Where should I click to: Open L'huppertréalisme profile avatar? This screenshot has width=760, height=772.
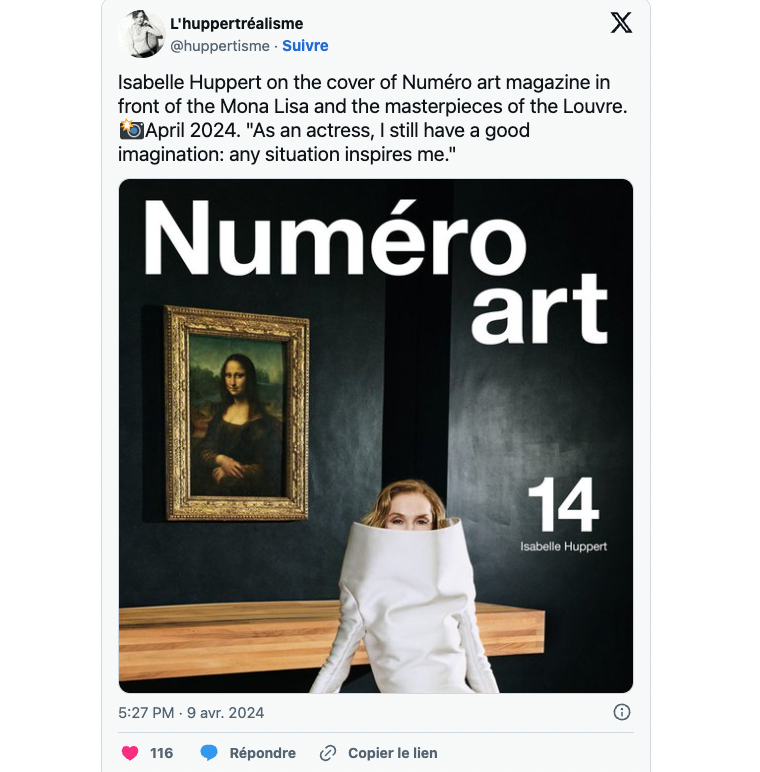click(142, 34)
